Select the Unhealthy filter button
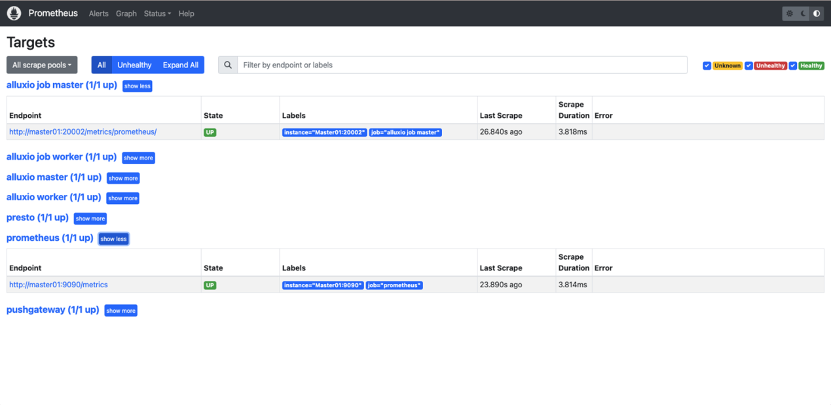Screen dimensions: 832x406 134,65
